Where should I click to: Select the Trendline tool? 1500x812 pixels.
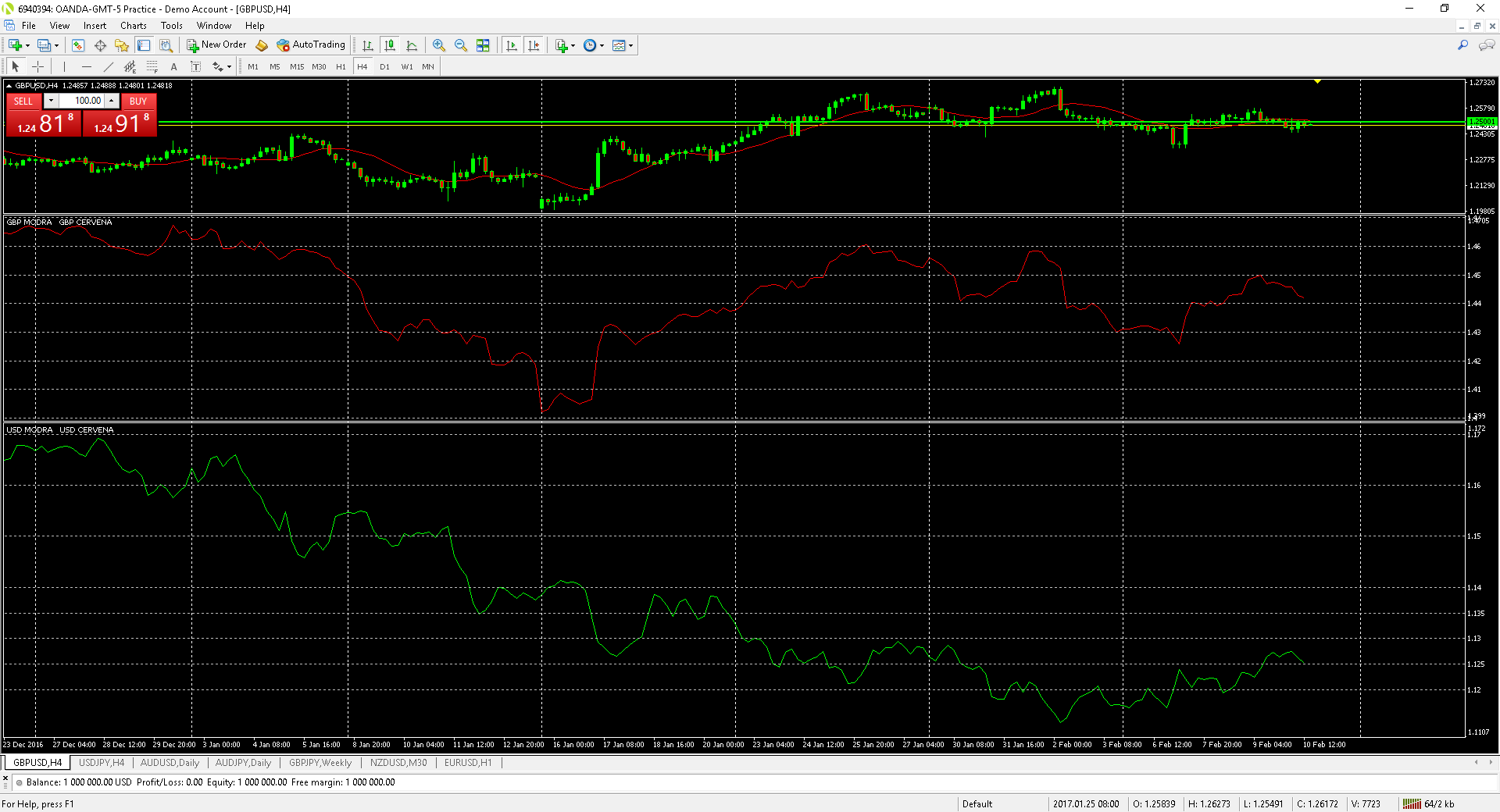[109, 66]
